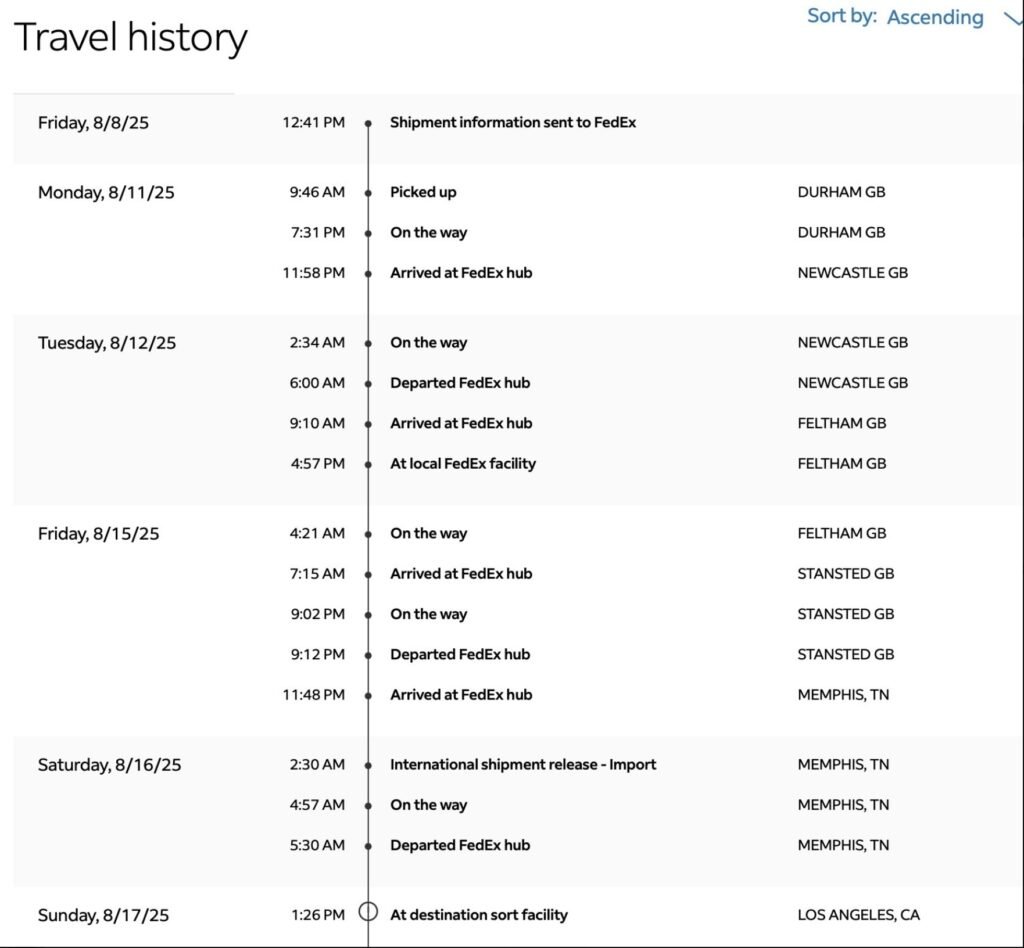Click the dot beside International shipment release
The width and height of the screenshot is (1024, 948).
[x=368, y=765]
